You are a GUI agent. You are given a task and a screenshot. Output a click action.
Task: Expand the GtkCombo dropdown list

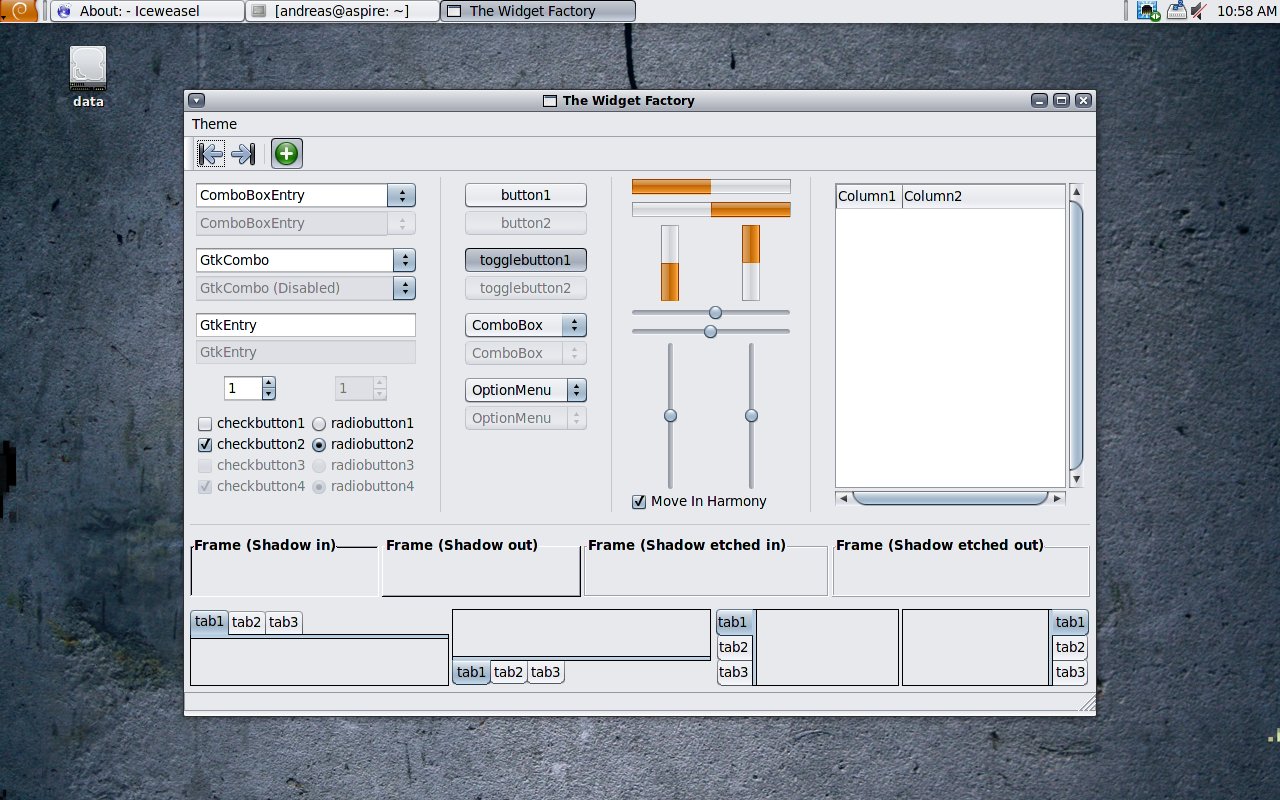[404, 259]
